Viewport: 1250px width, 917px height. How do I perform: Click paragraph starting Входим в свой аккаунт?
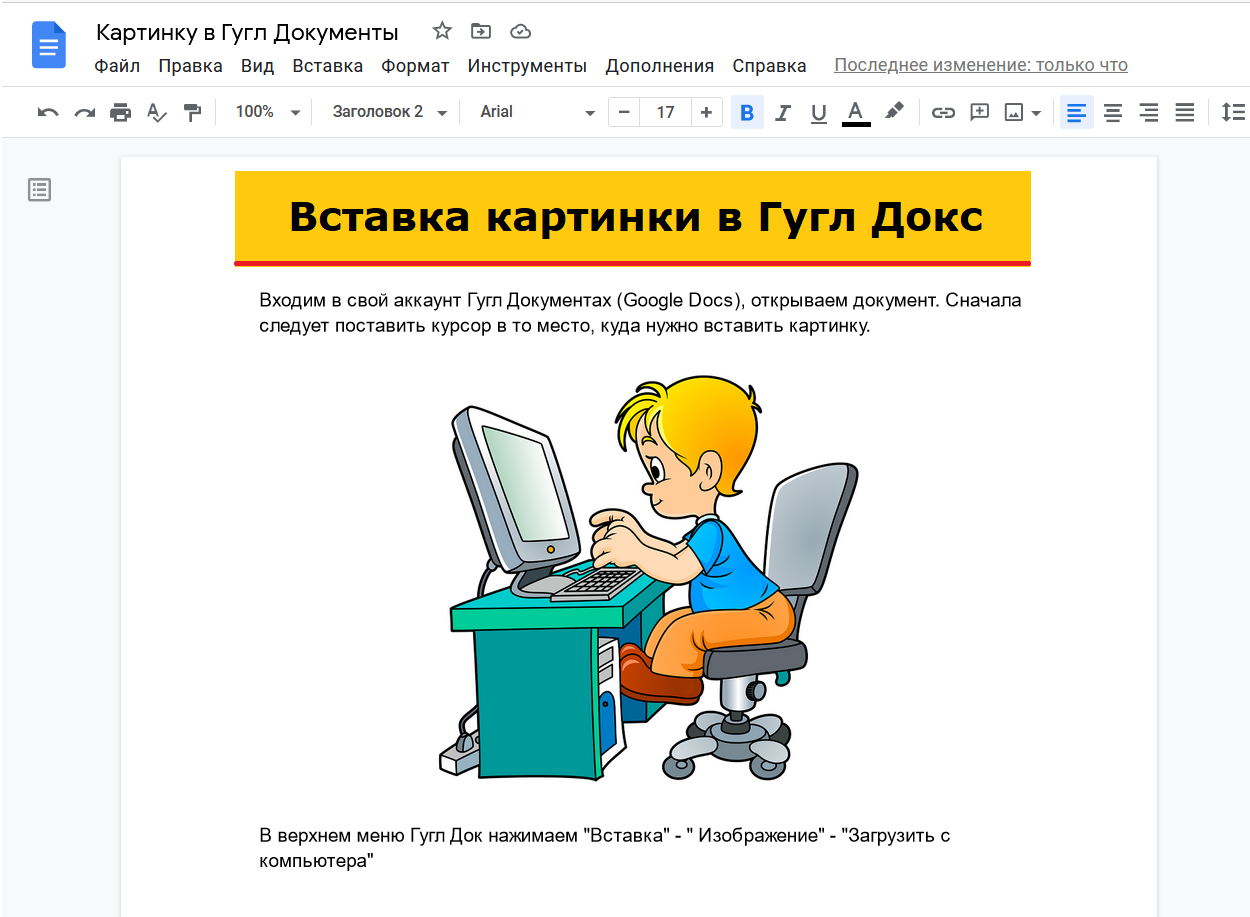[640, 313]
